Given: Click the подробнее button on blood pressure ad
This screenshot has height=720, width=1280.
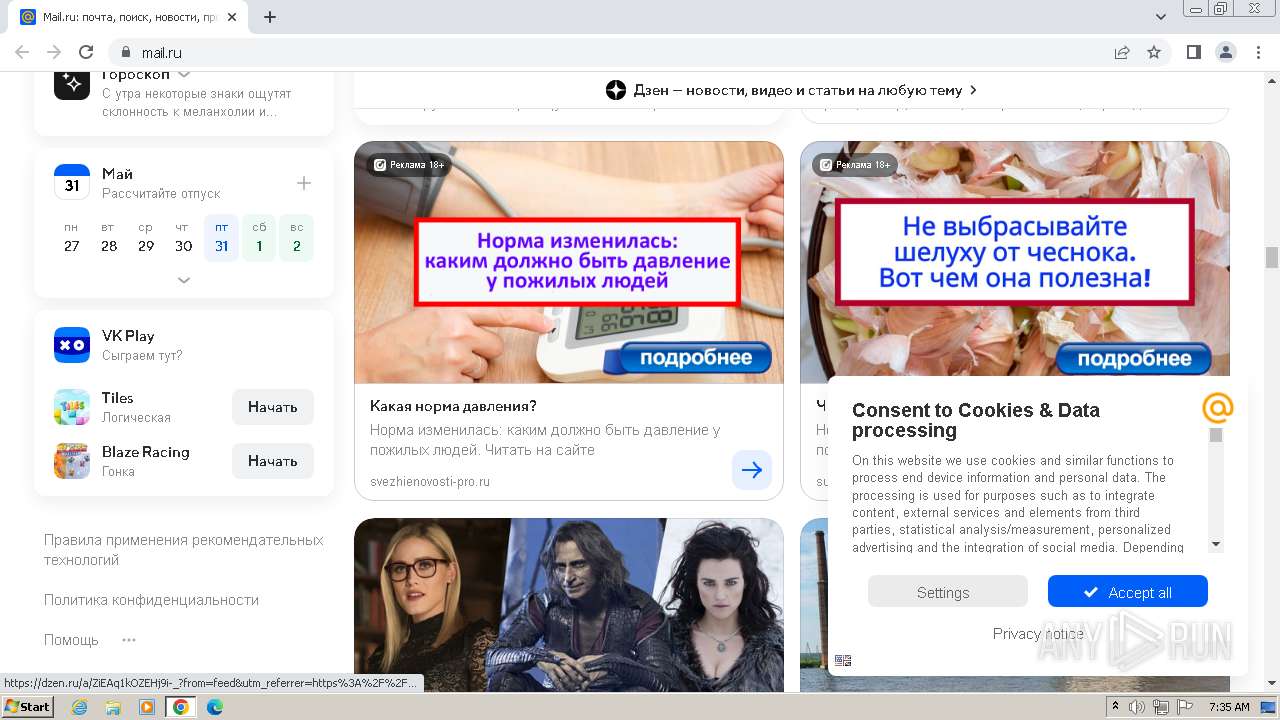Looking at the screenshot, I should coord(696,359).
